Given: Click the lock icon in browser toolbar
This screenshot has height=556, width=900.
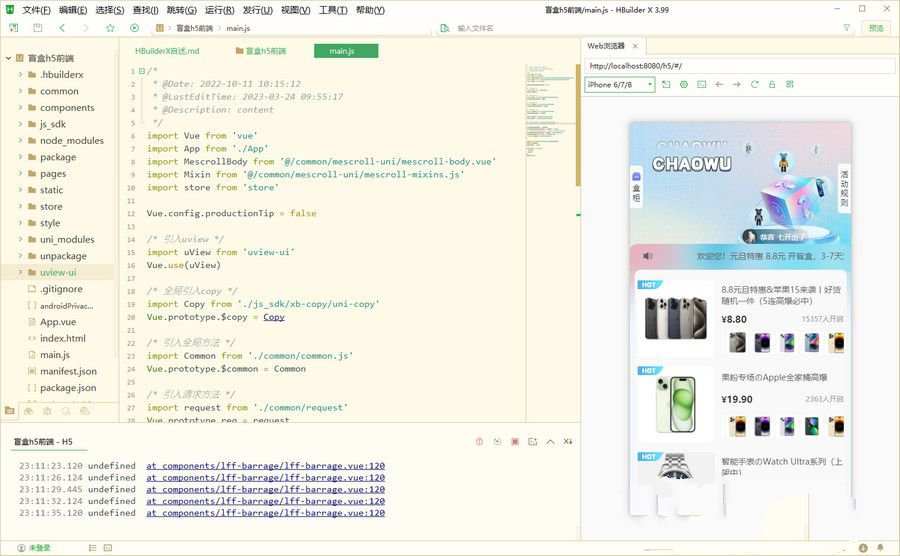Looking at the screenshot, I should click(772, 85).
